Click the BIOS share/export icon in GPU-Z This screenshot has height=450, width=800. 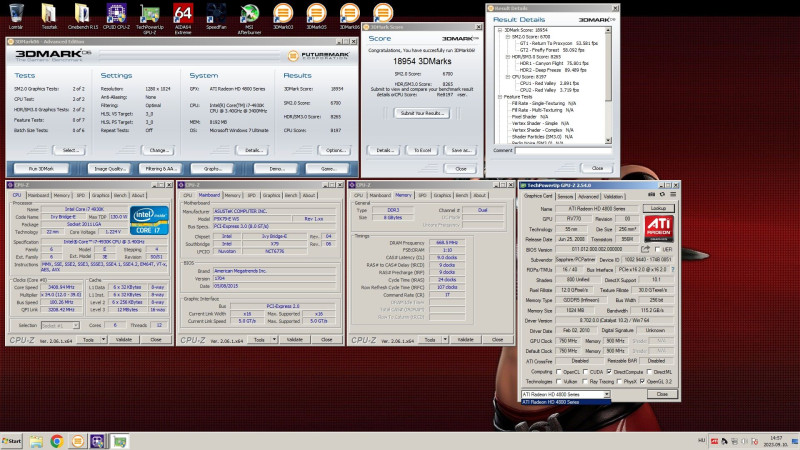point(645,249)
